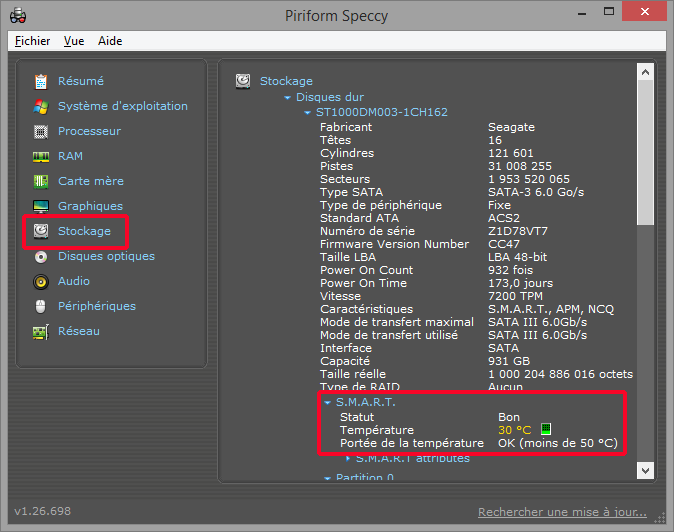Select the Graphiques monitor icon

coord(41,206)
